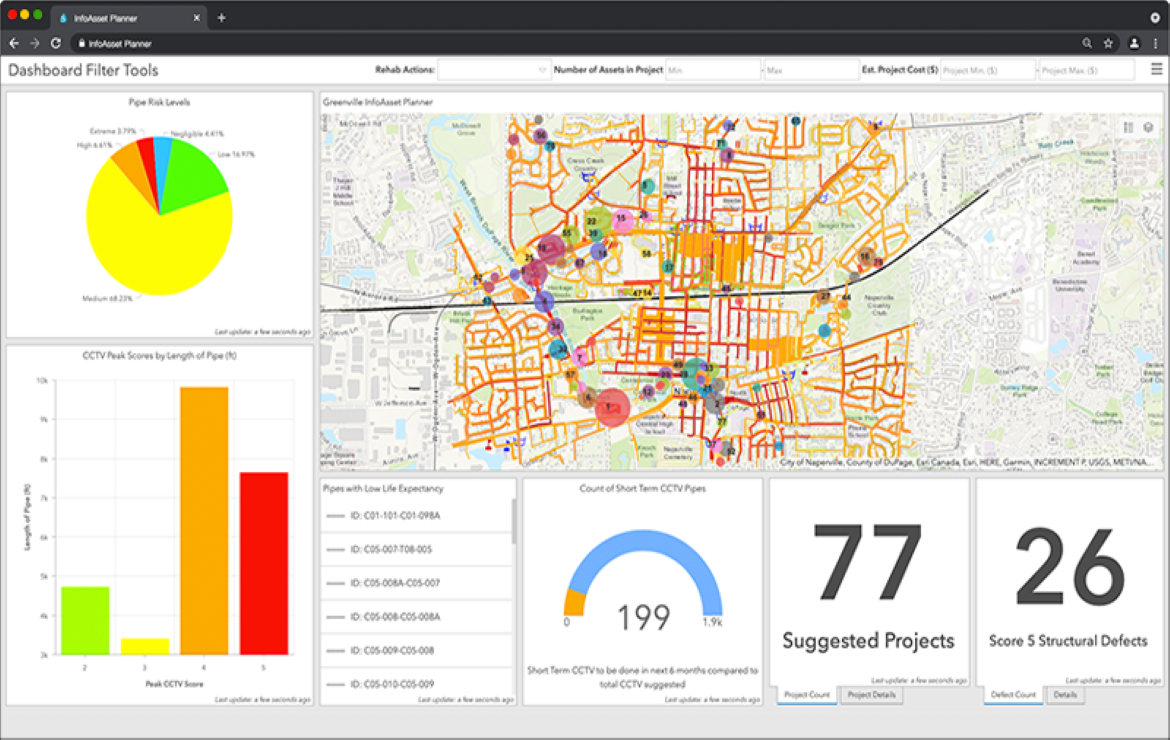Go back using browser back arrow
Viewport: 1170px width, 740px height.
coord(14,44)
